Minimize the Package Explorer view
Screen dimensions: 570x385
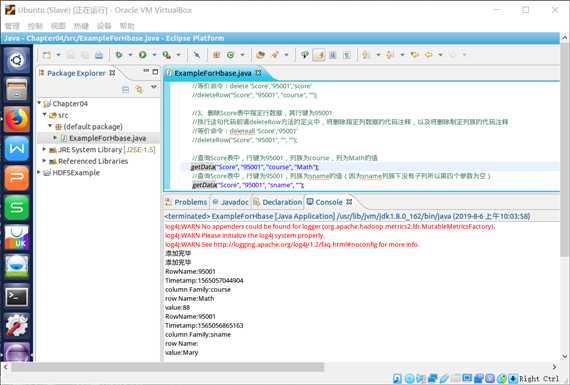coord(146,71)
